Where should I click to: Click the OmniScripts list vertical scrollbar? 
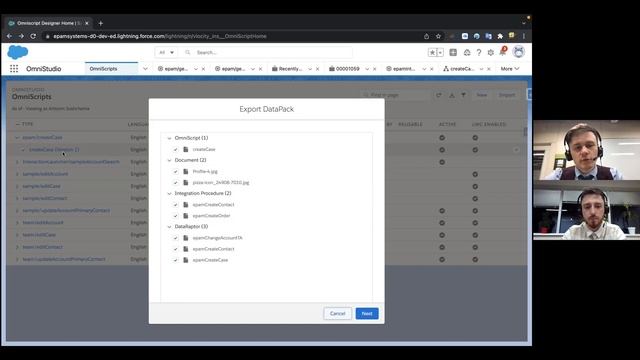tap(525, 131)
